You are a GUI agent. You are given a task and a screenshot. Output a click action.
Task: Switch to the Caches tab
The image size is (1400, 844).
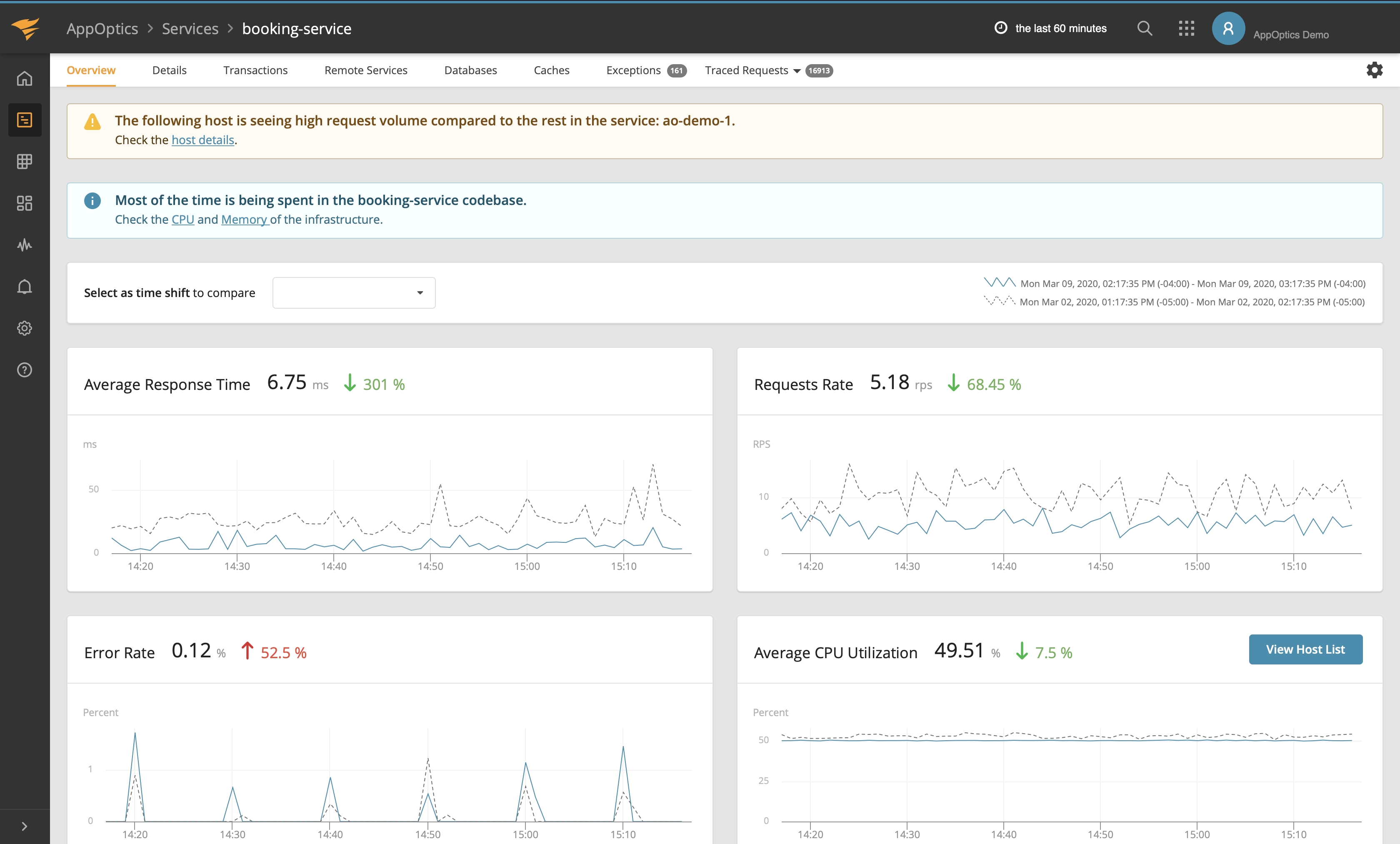551,70
